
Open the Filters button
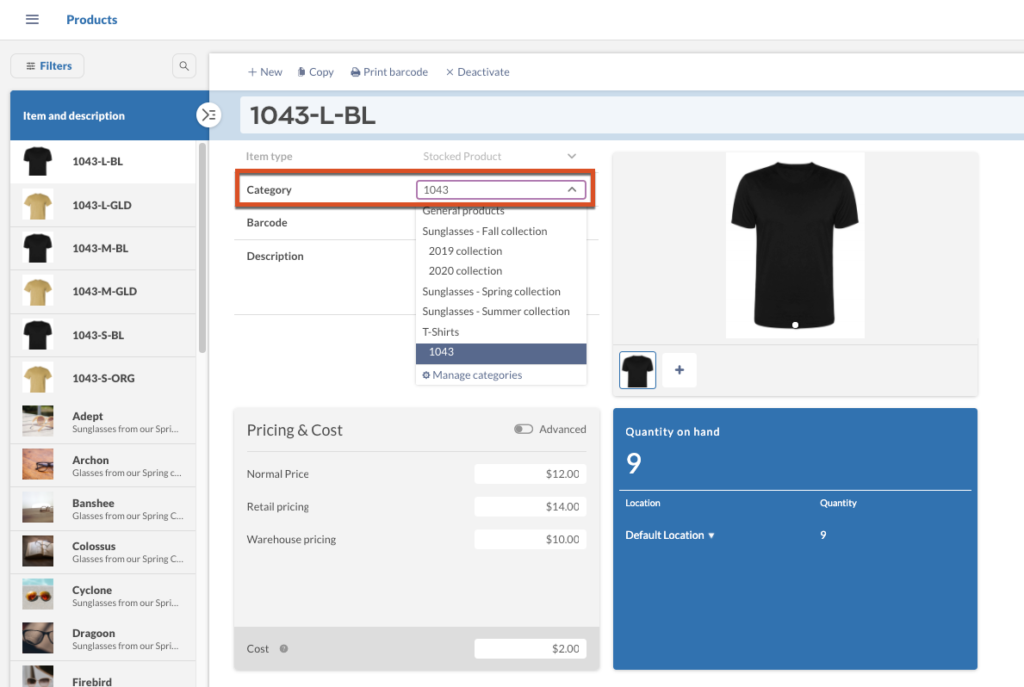[x=48, y=66]
